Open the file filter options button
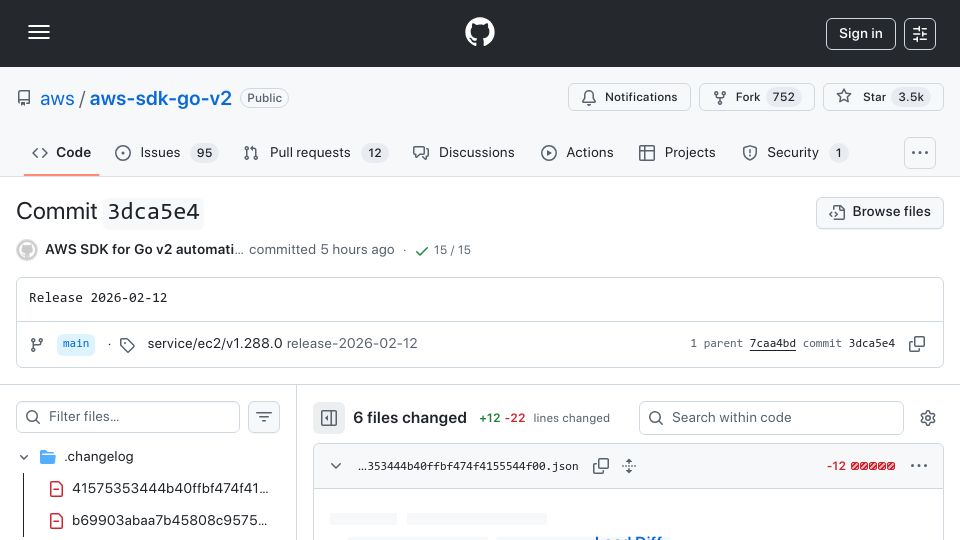960x540 pixels. click(x=264, y=417)
